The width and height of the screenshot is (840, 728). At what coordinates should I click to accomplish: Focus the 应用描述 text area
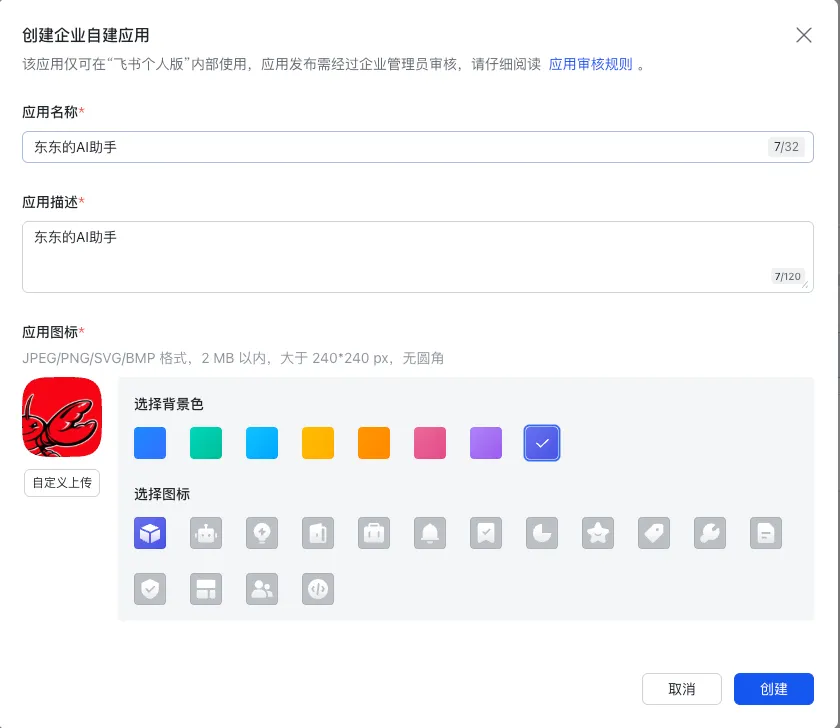pos(418,257)
